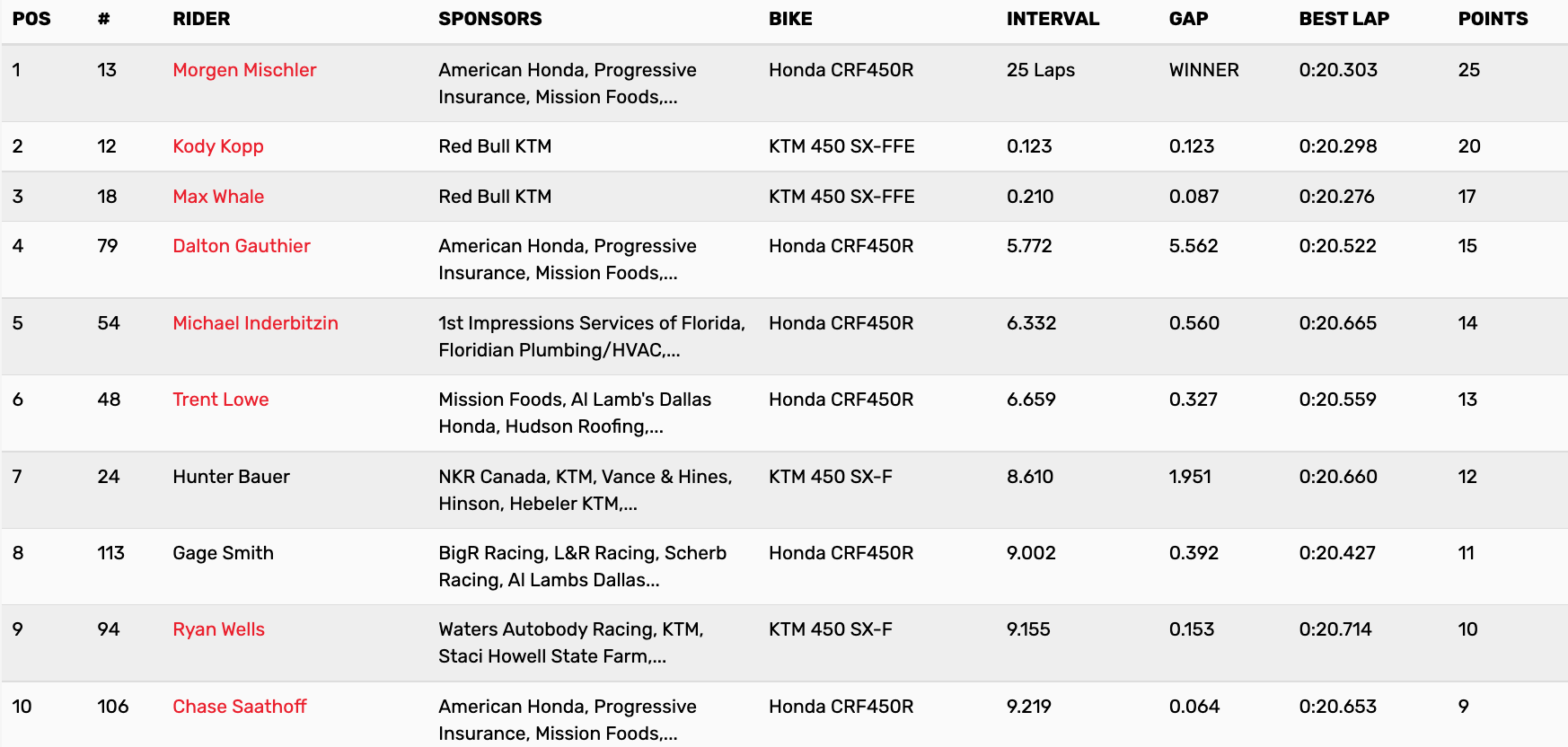Select the Dalton Gauthier link
The image size is (1568, 747).
(242, 246)
